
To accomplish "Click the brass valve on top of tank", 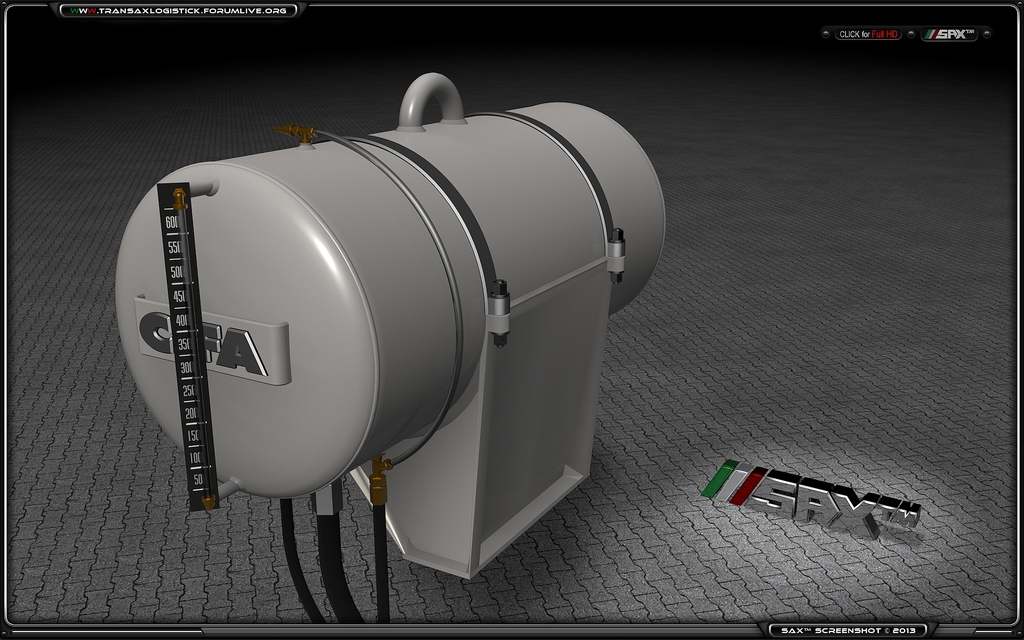I will [x=293, y=132].
